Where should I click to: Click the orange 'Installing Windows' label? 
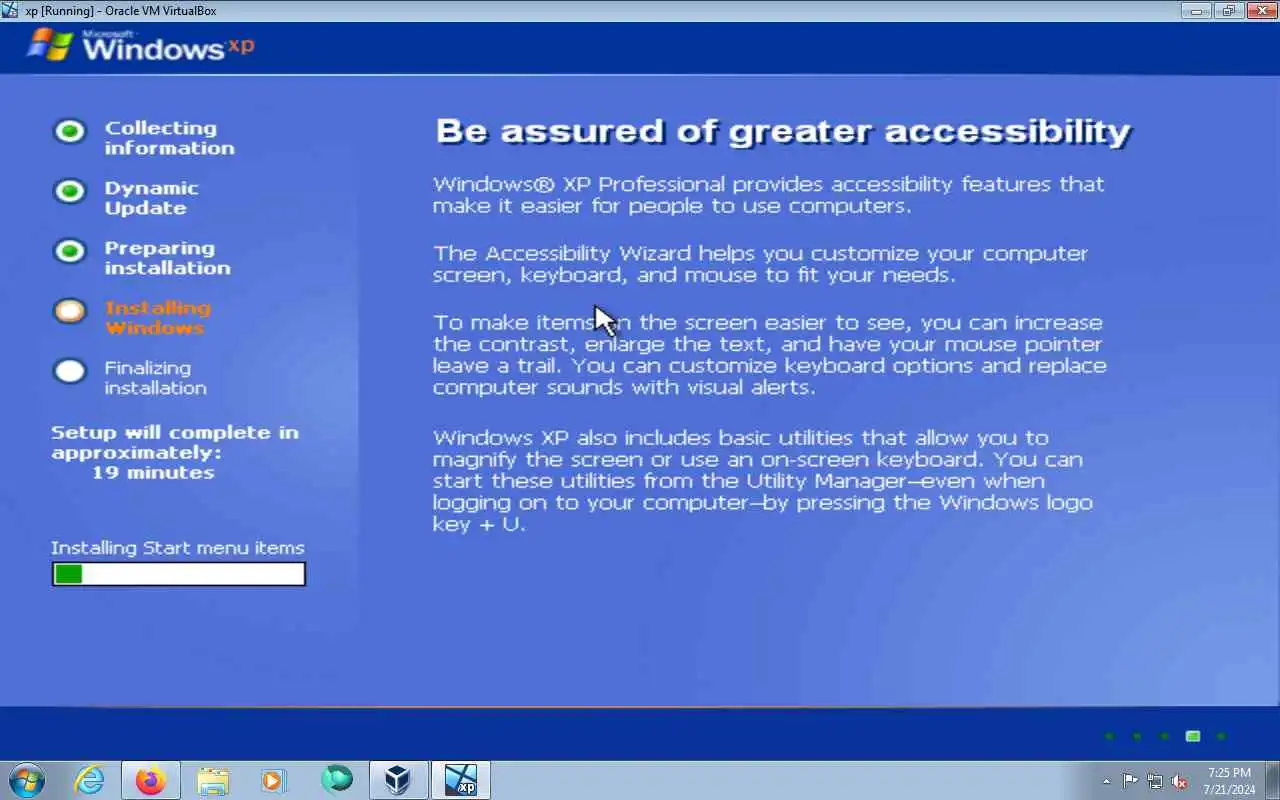[x=158, y=318]
